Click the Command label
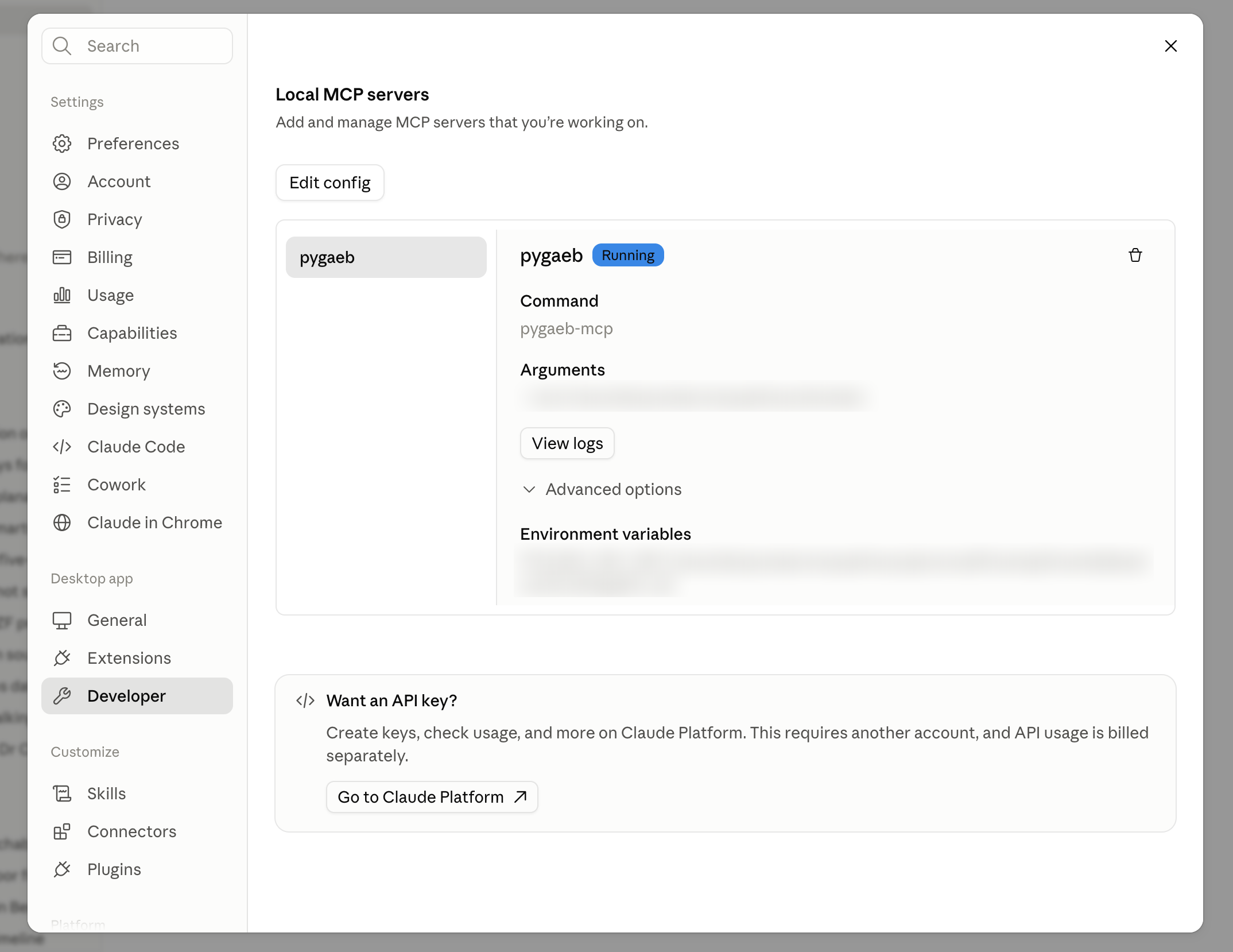Screen dimensions: 1233x952 (x=560, y=301)
